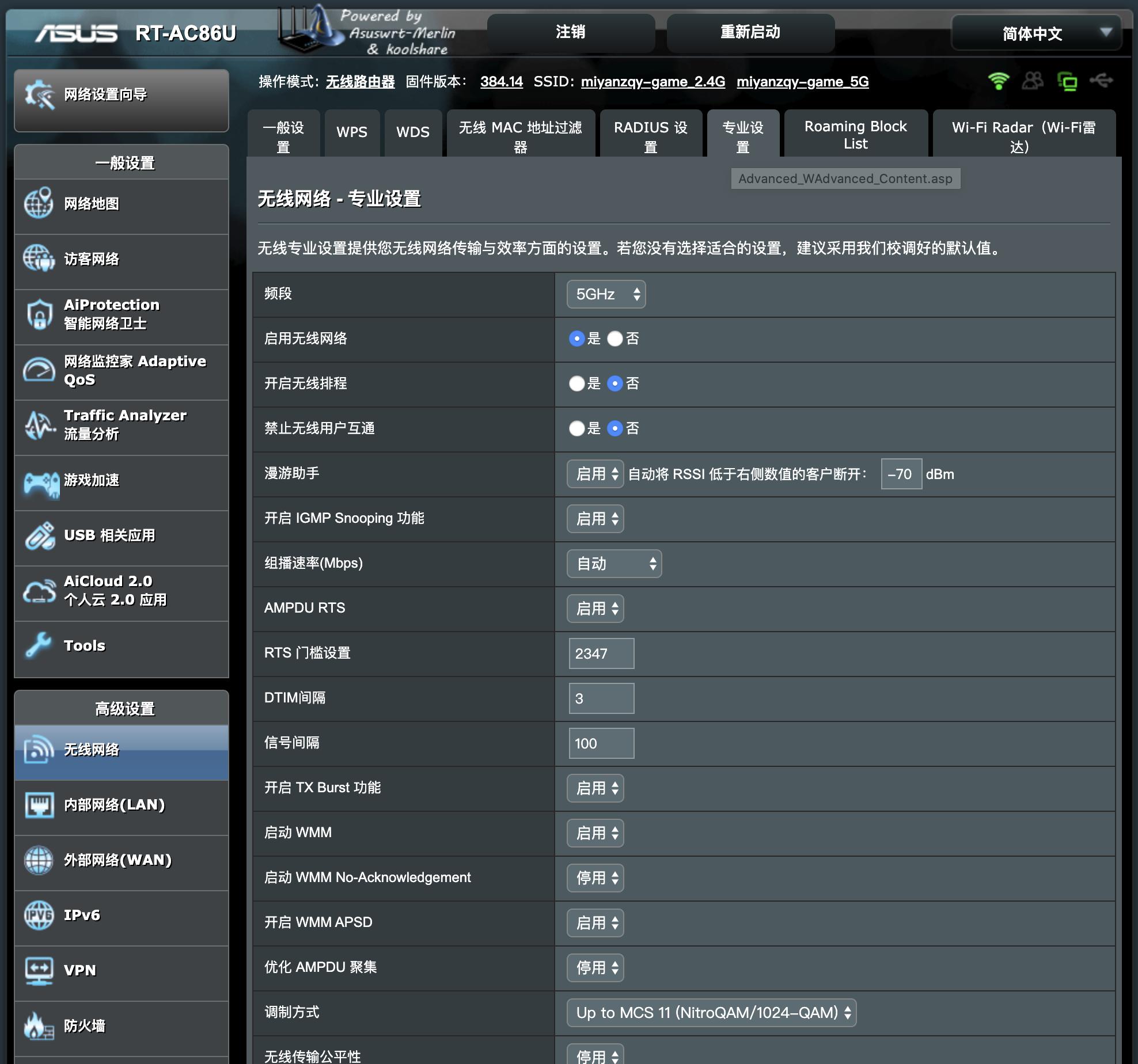
Task: Select 是 for 禁止无线用户互通
Action: pyautogui.click(x=576, y=428)
